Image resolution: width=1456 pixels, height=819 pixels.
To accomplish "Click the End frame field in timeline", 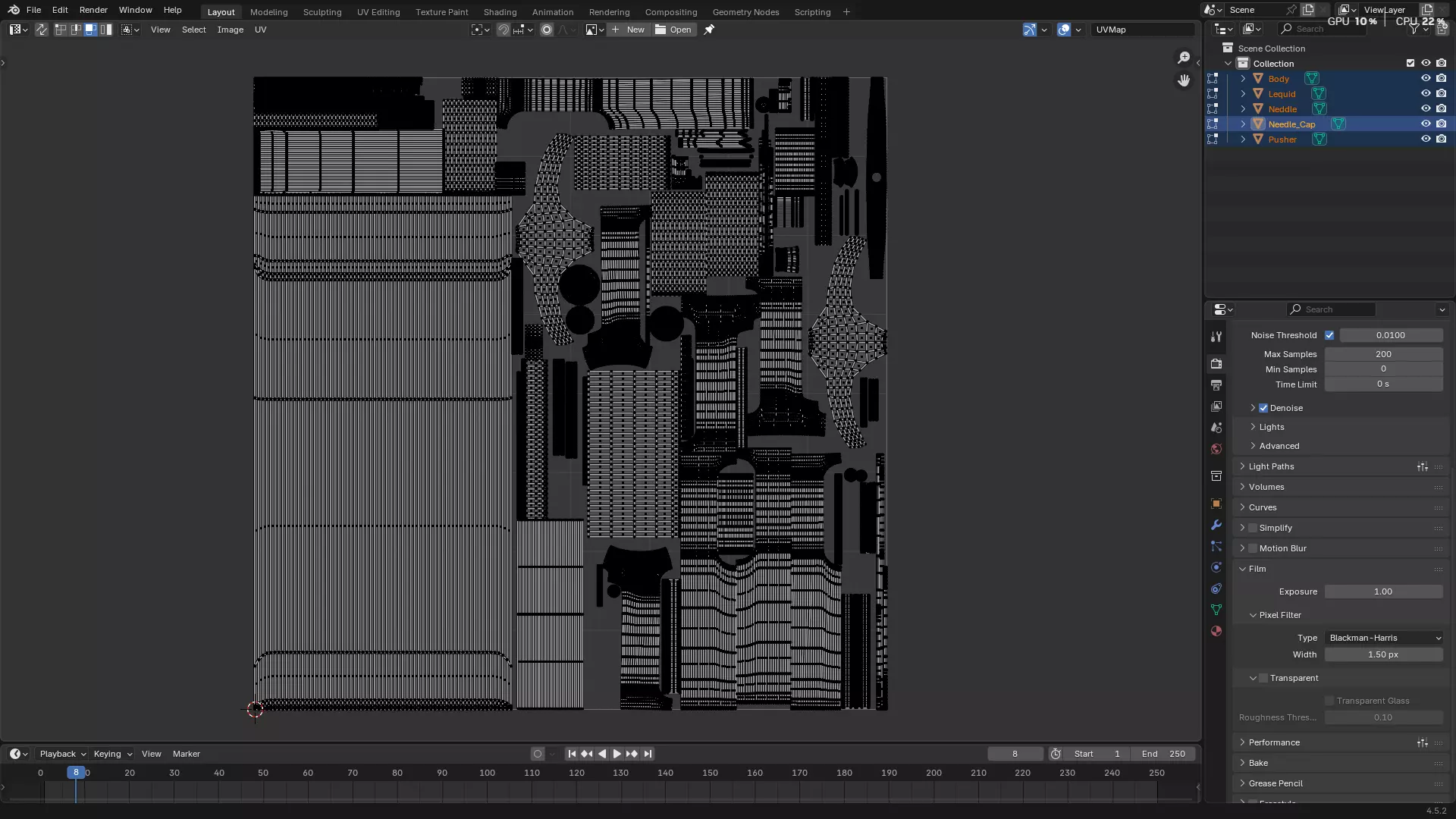I will (1163, 754).
